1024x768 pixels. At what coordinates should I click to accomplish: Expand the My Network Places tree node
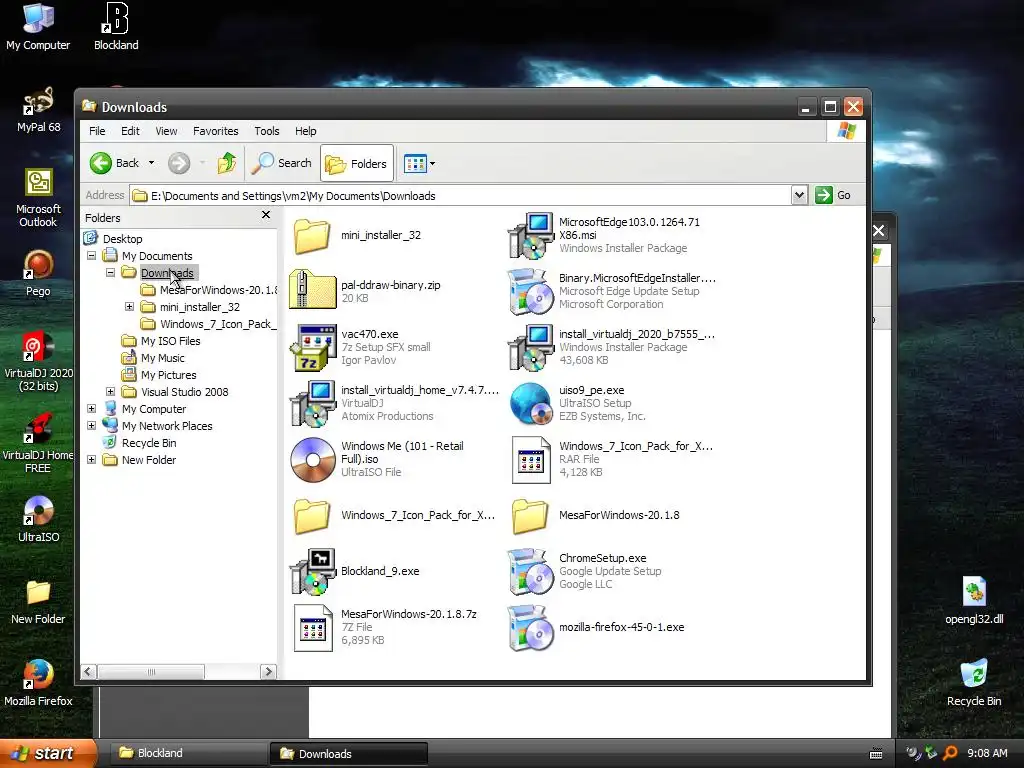[x=91, y=426]
